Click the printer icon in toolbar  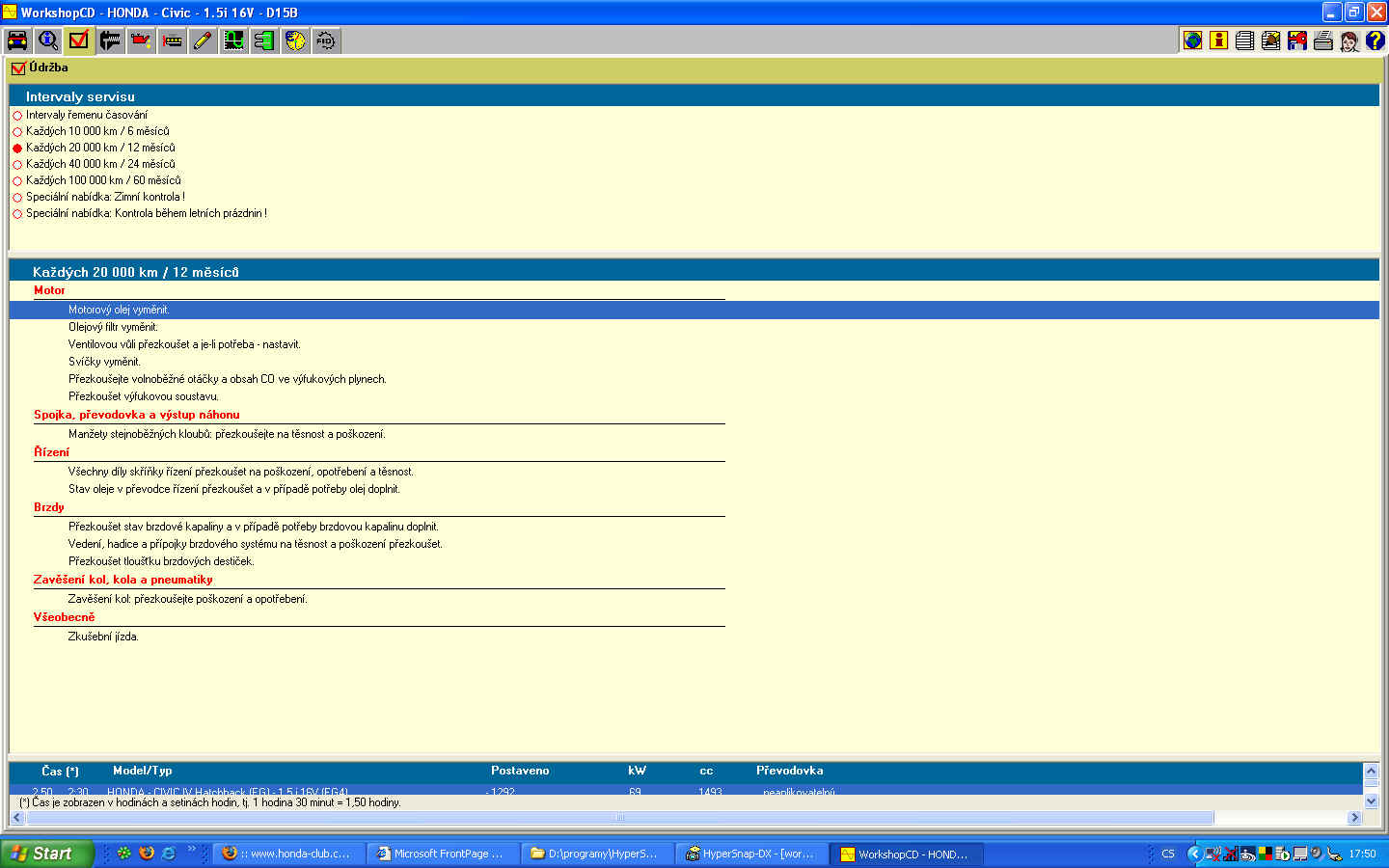pos(1322,41)
